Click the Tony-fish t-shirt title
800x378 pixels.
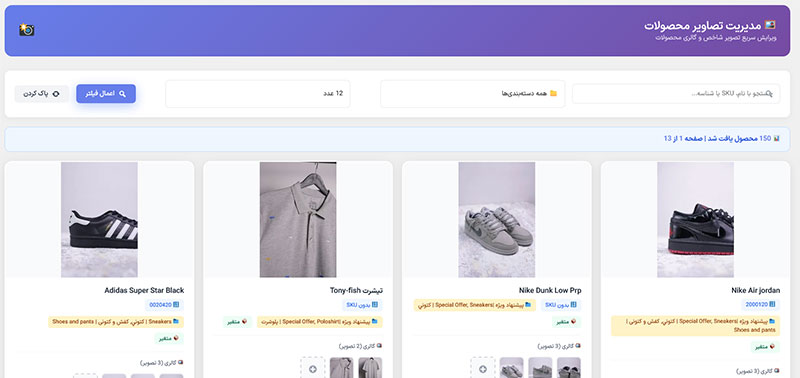coord(356,291)
